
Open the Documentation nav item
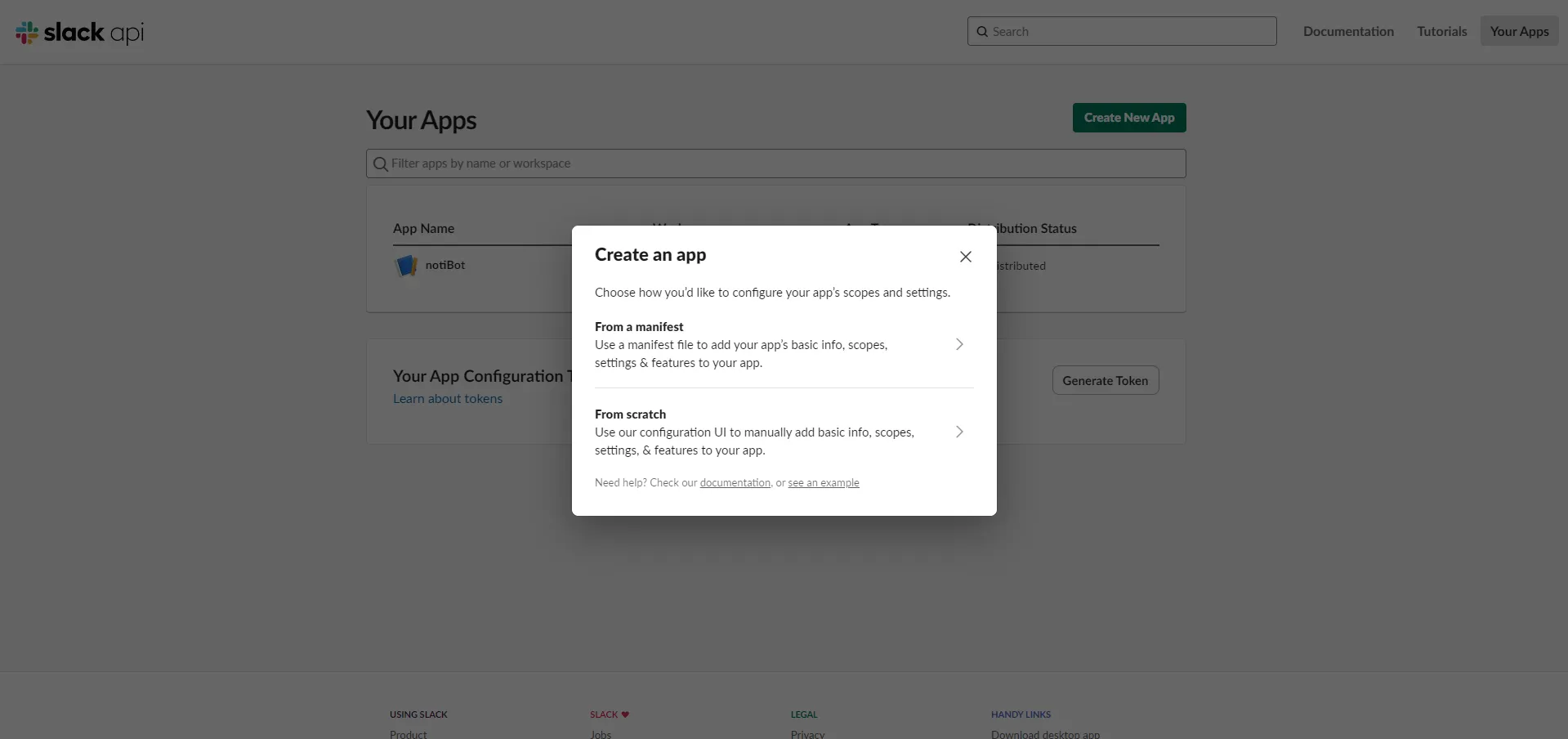click(x=1348, y=31)
